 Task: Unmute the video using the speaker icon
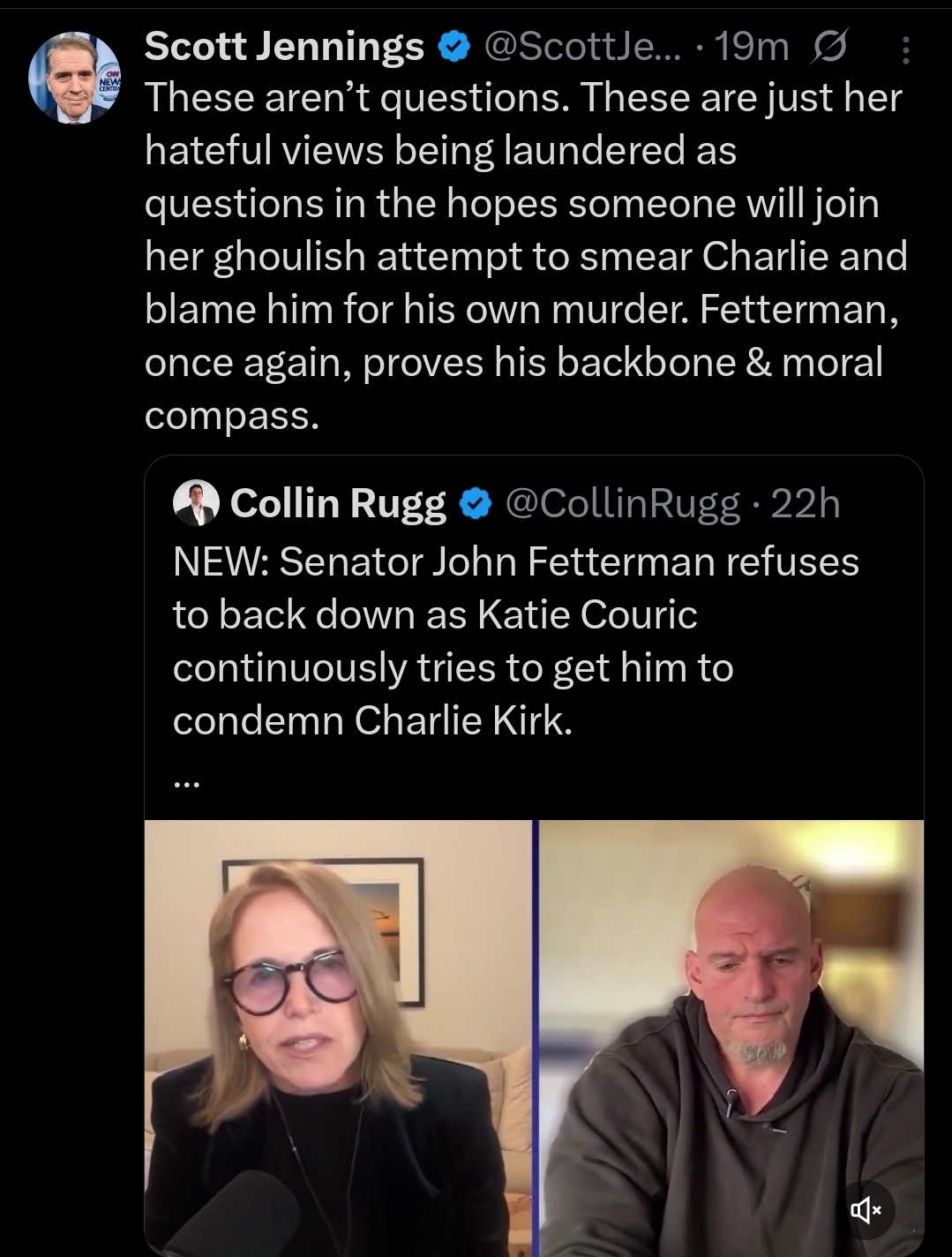[x=865, y=1210]
